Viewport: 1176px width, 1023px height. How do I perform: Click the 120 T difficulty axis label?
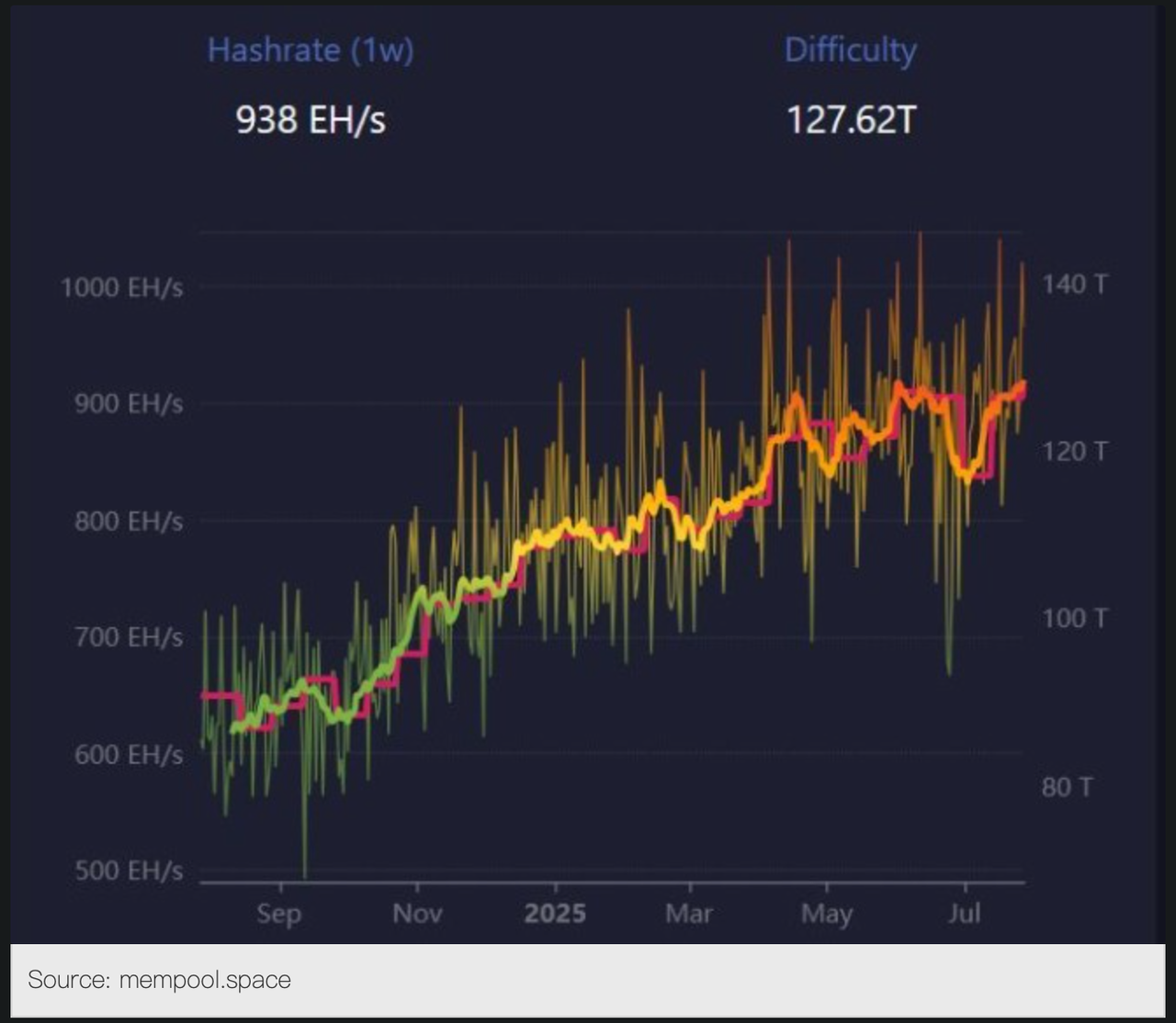(x=1074, y=451)
